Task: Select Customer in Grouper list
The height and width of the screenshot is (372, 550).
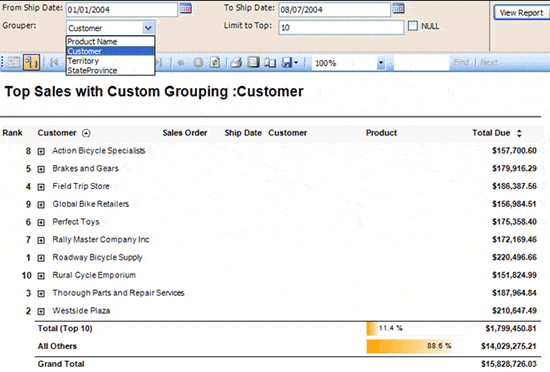Action: [x=110, y=51]
